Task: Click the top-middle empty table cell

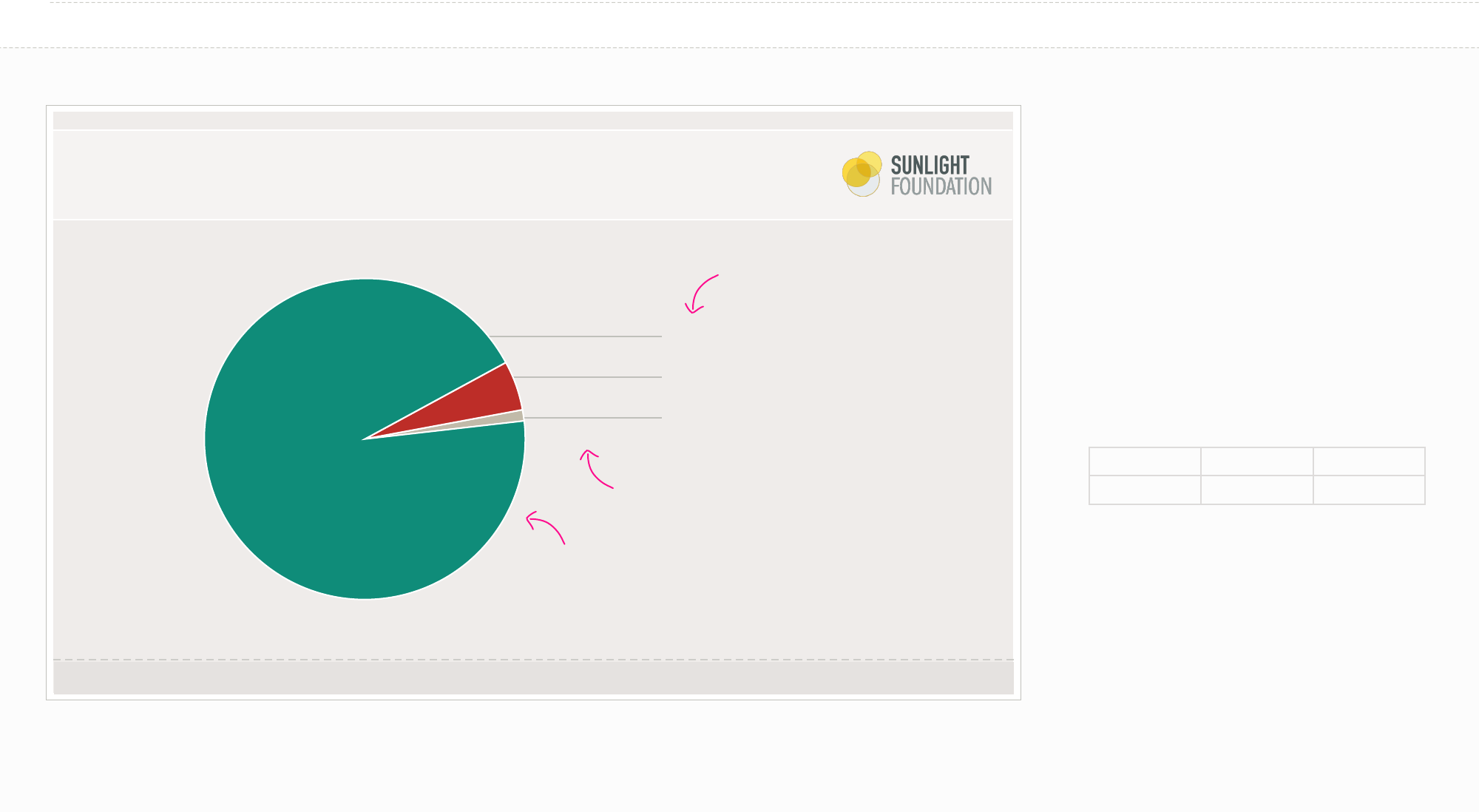Action: (x=1257, y=461)
